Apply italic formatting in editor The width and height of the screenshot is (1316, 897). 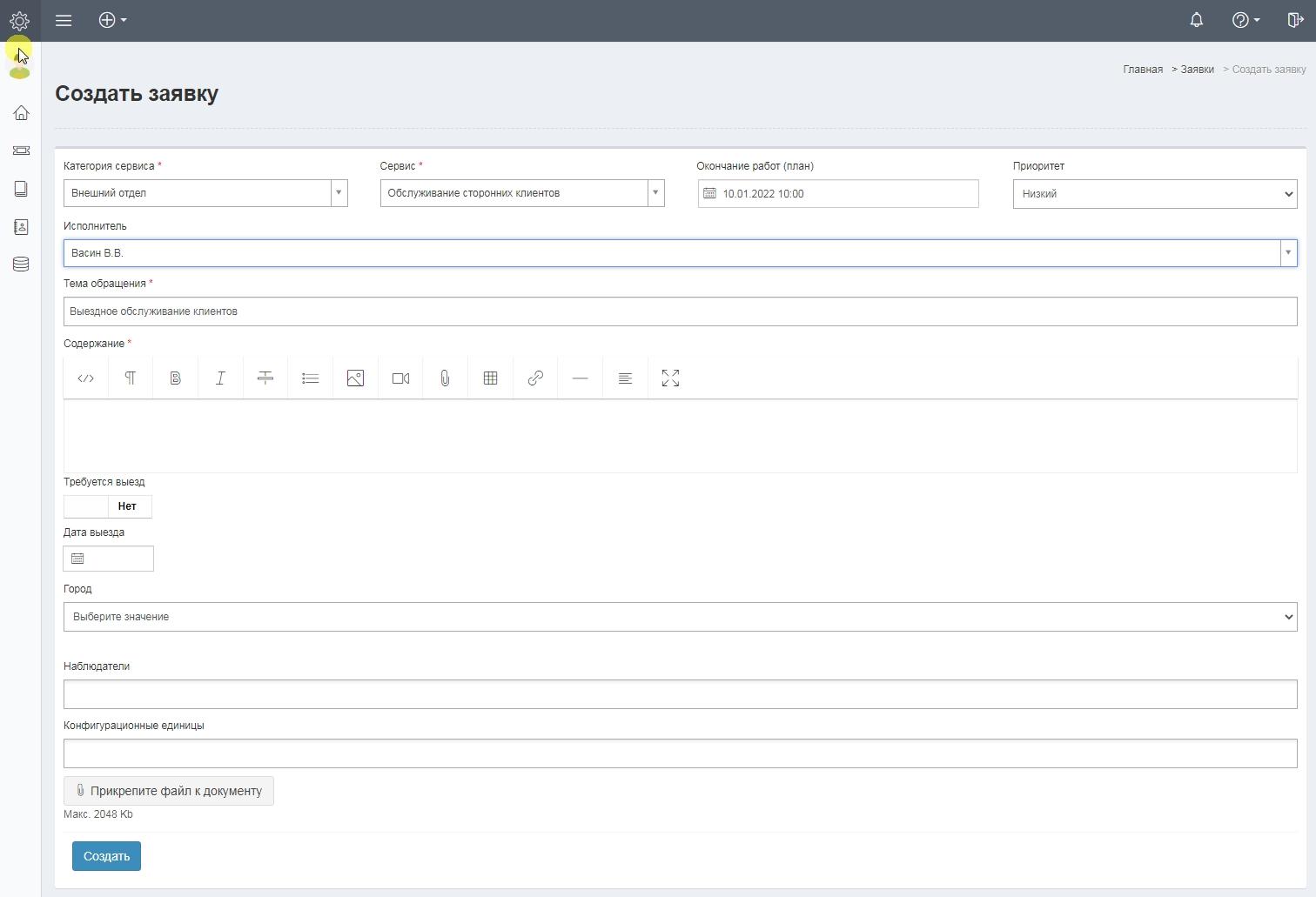tap(220, 378)
